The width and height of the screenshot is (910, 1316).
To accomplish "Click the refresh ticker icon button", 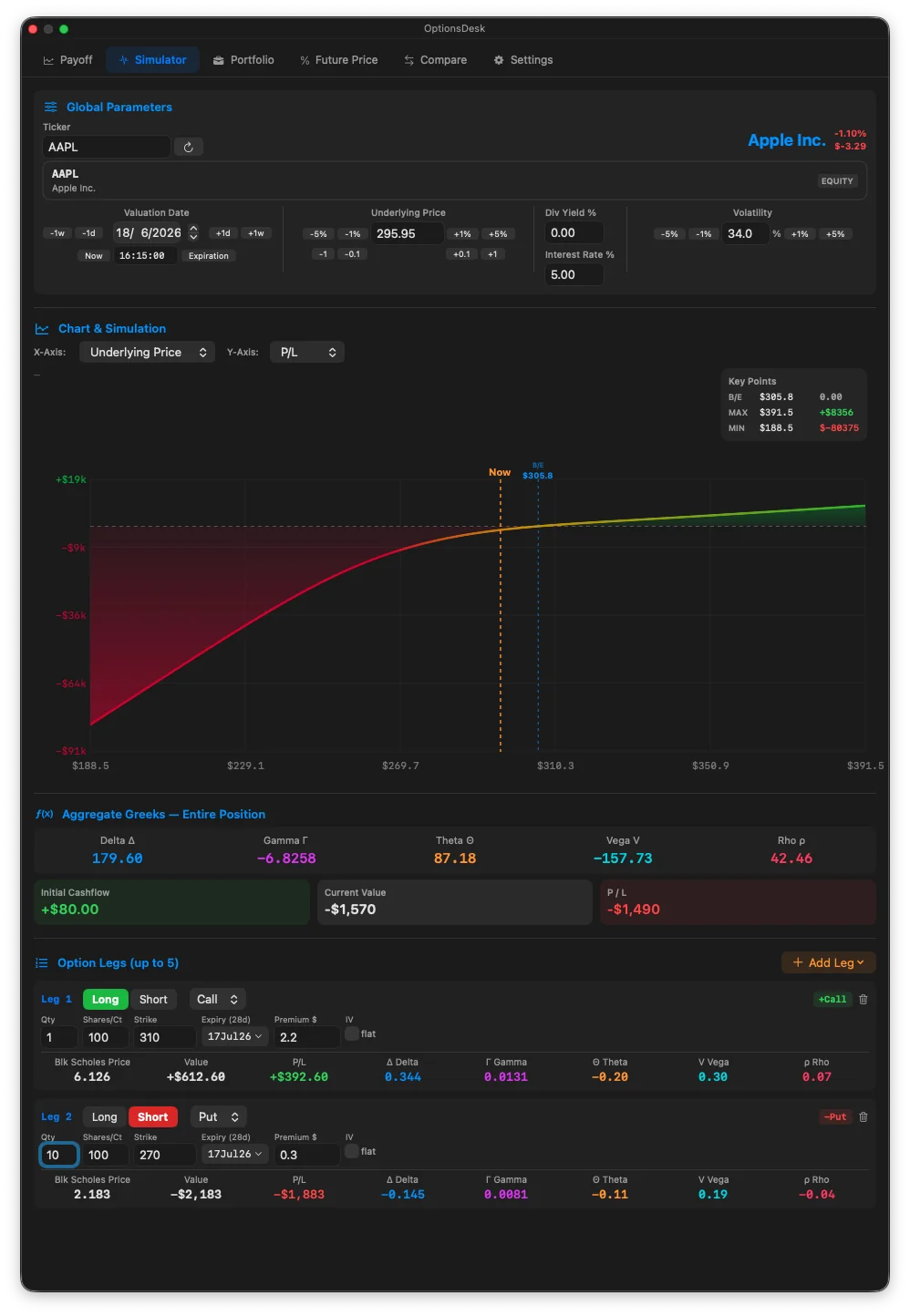I will pyautogui.click(x=188, y=147).
